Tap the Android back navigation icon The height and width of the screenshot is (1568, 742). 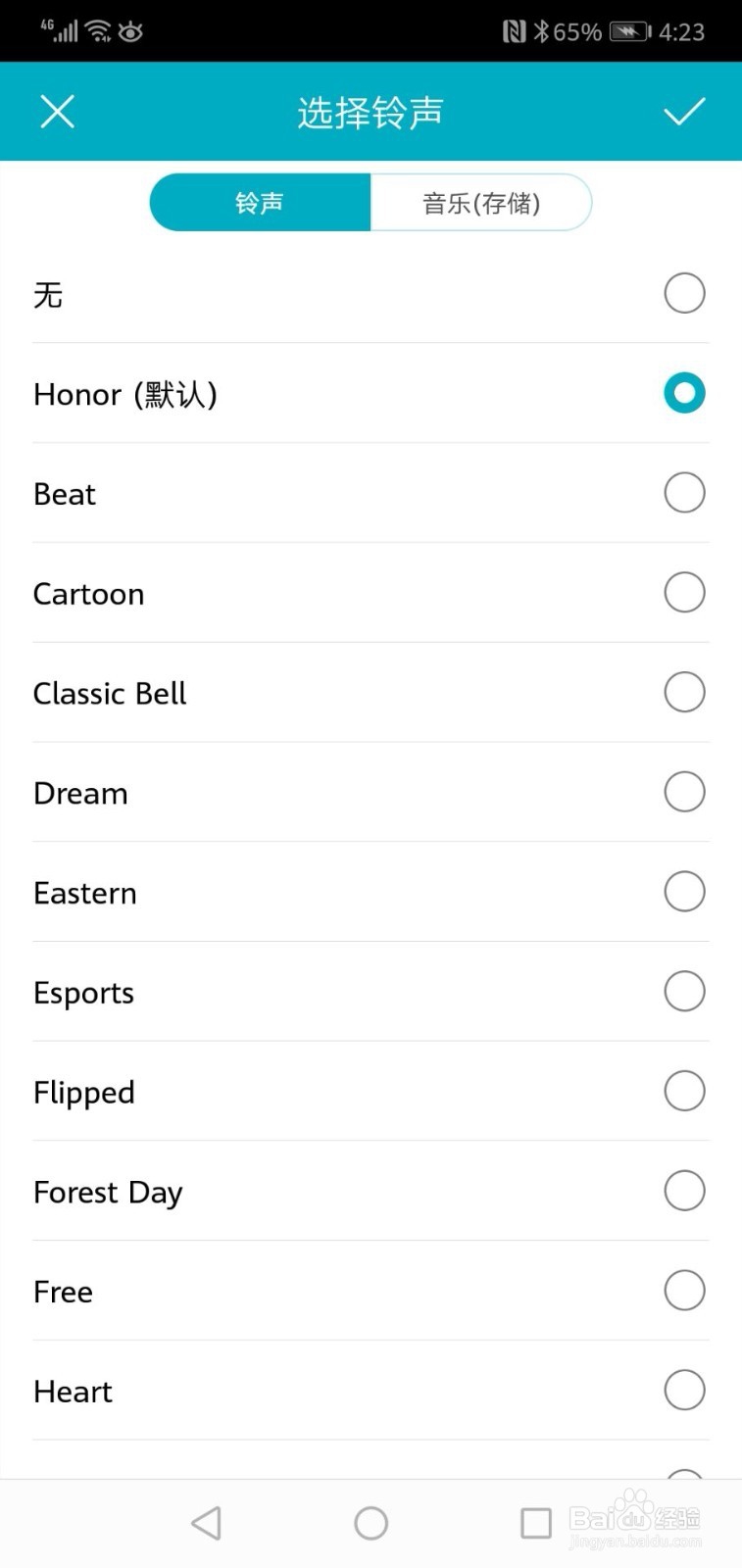point(206,1523)
